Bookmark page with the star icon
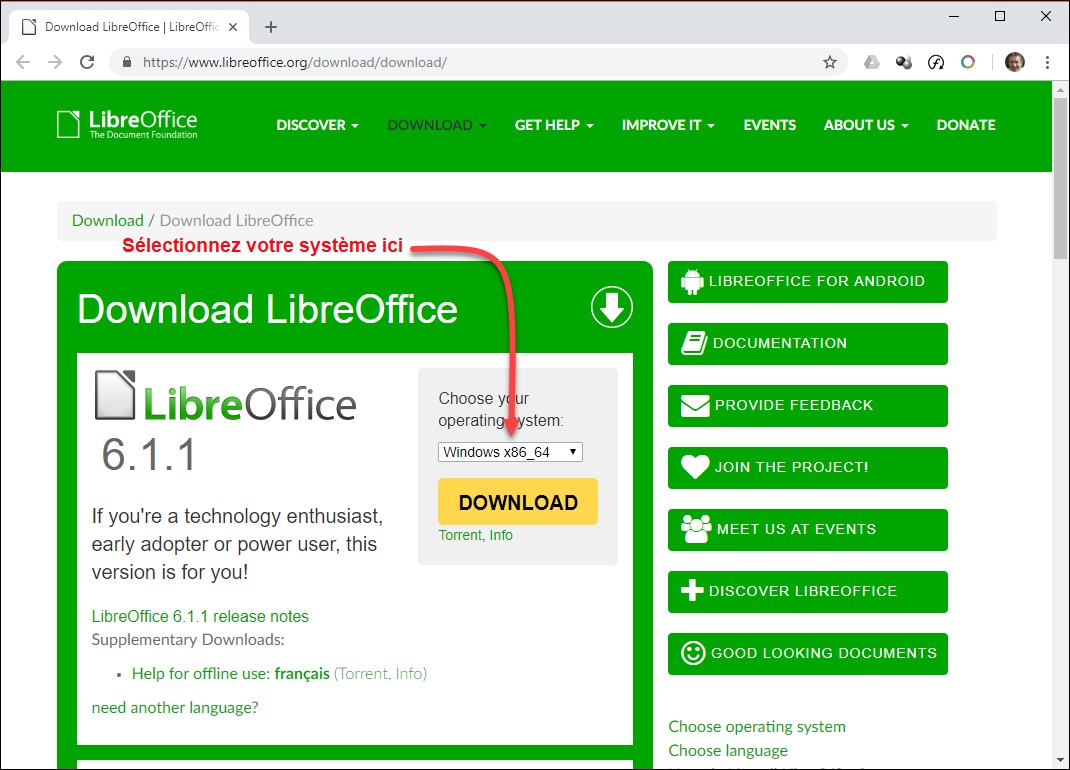 (x=829, y=62)
